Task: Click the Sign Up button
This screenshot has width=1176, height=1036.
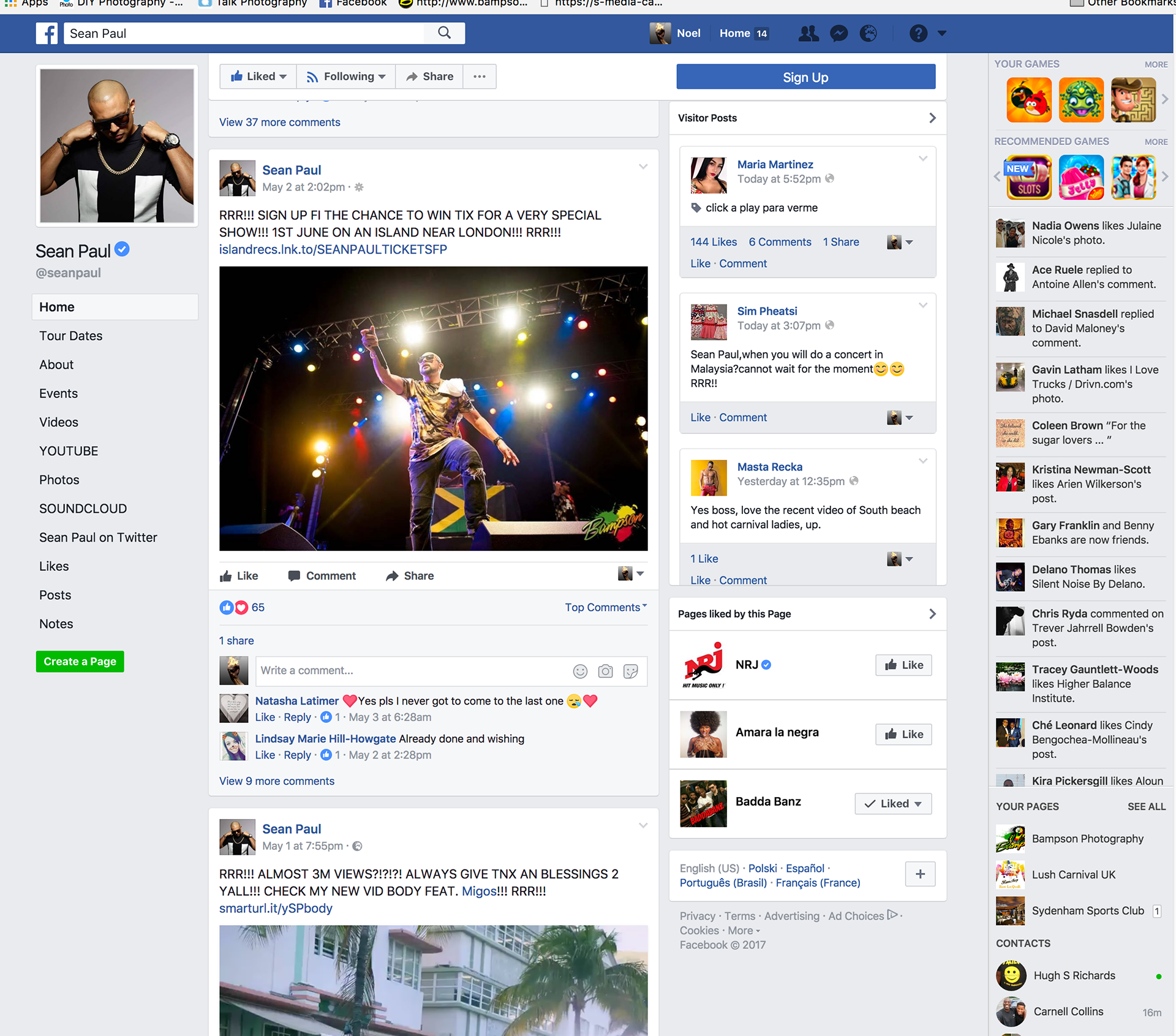Action: (805, 77)
